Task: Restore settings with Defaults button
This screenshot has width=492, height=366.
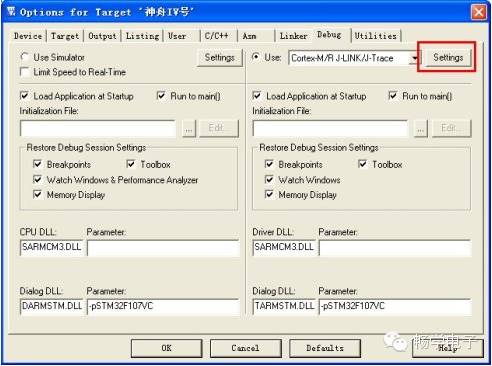Action: [325, 348]
